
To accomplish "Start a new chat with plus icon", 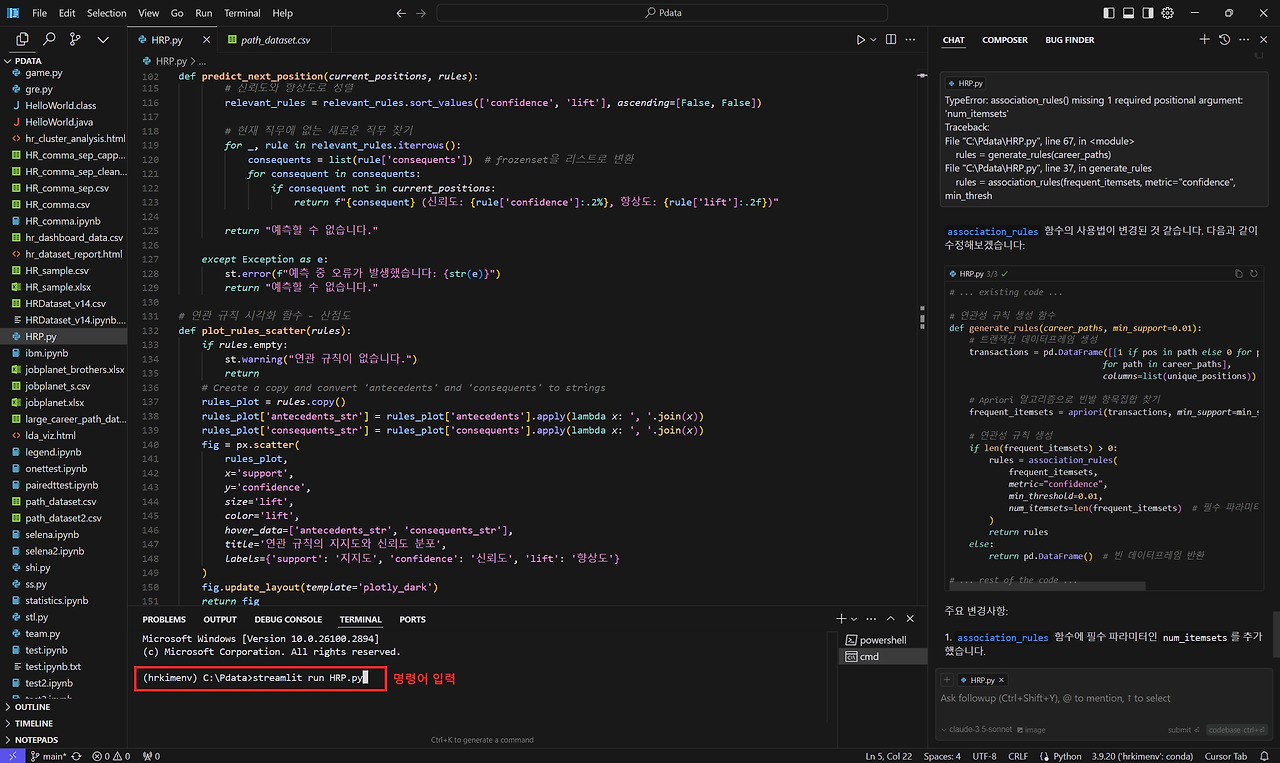I will (x=1204, y=40).
